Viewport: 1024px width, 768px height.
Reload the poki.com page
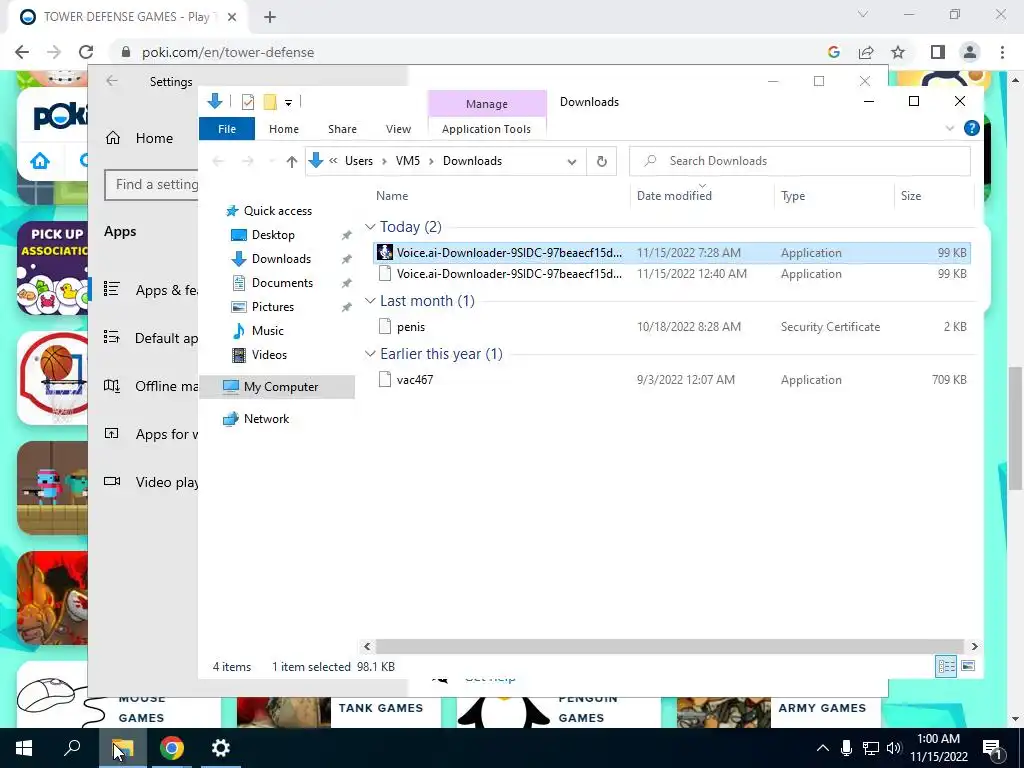[86, 52]
